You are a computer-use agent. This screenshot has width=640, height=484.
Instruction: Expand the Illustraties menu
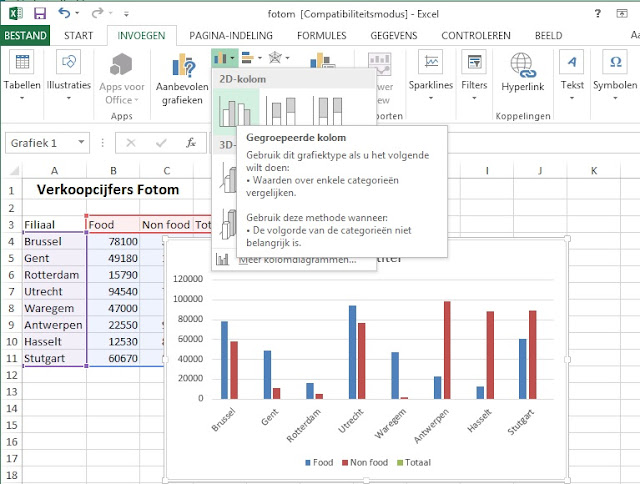69,75
